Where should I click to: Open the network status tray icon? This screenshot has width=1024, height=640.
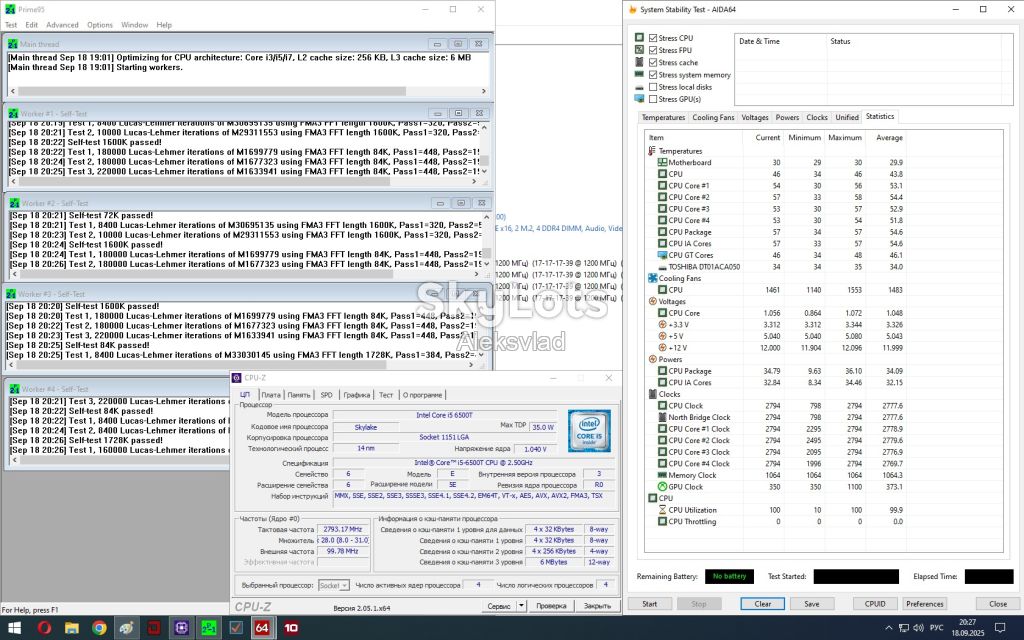coord(903,628)
